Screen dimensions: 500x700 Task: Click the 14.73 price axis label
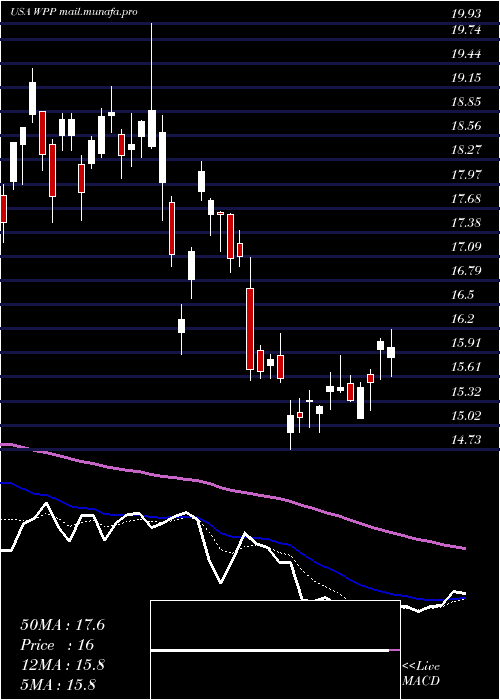tap(466, 441)
